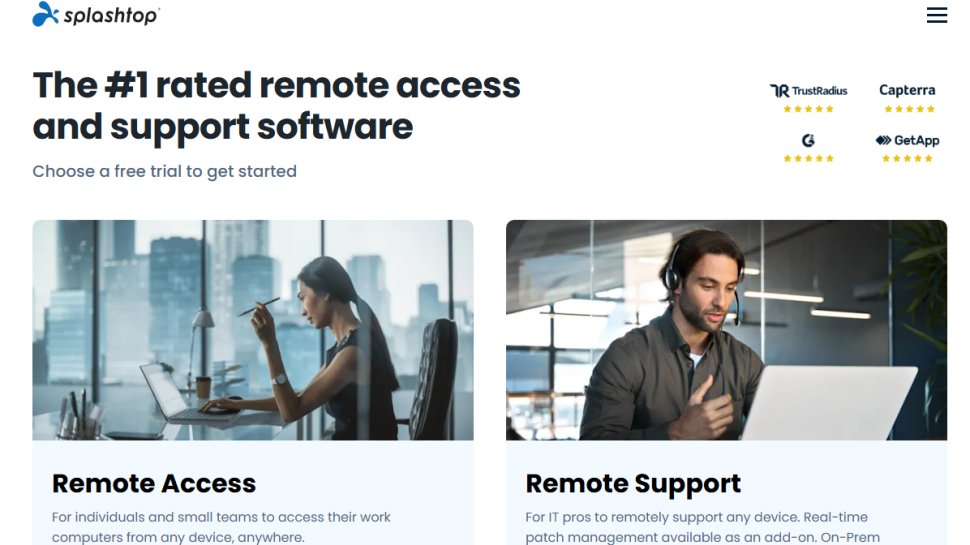Open the hamburger menu icon

(x=937, y=15)
